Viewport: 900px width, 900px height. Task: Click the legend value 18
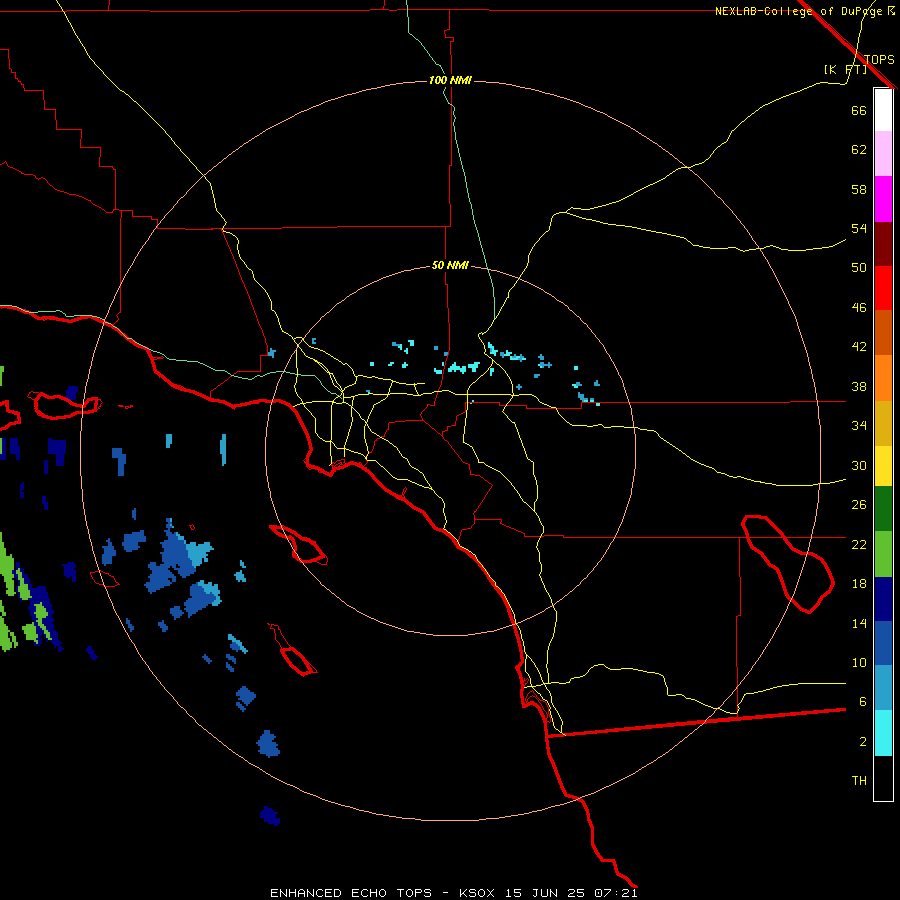click(859, 584)
